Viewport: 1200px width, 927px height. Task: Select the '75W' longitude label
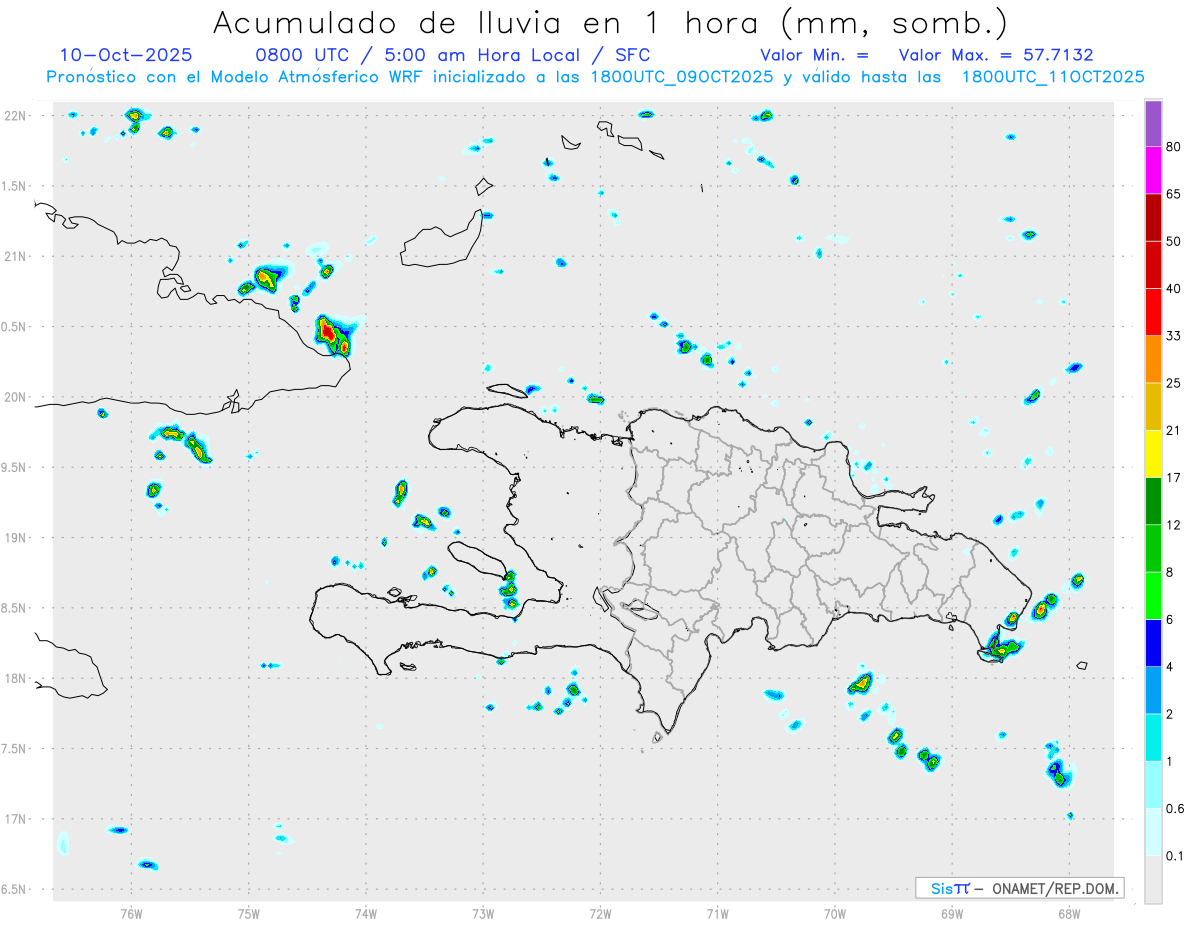[249, 913]
